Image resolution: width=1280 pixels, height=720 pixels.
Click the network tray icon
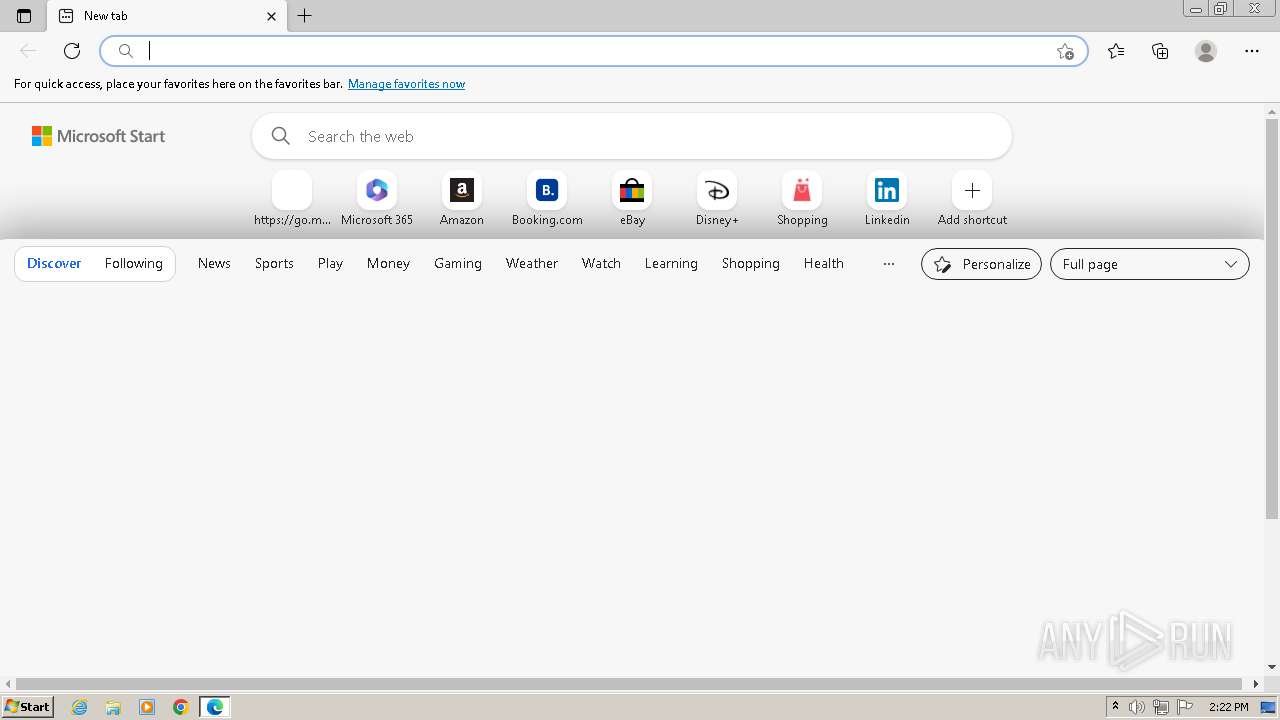click(1161, 707)
